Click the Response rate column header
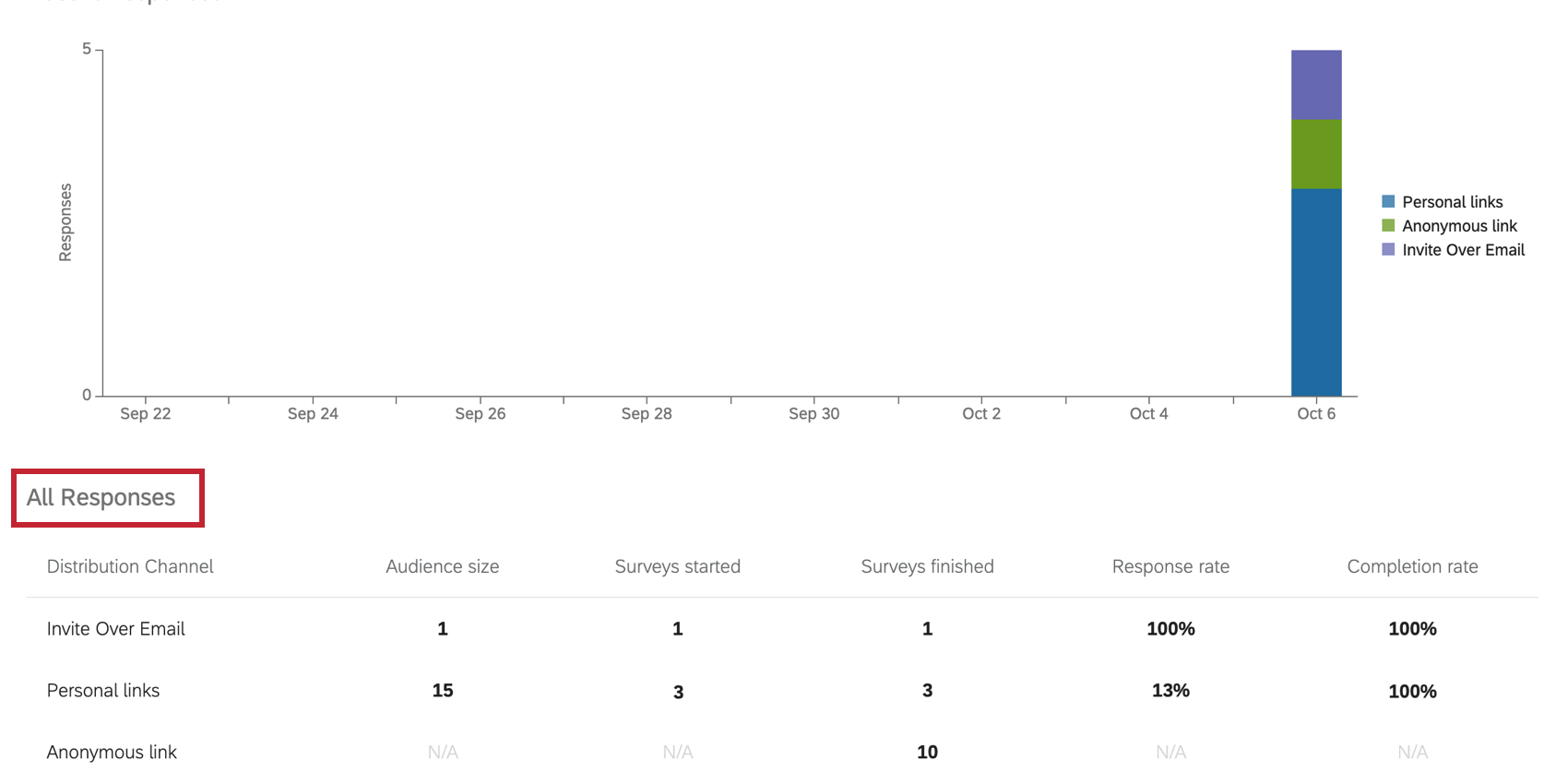The image size is (1568, 784). 1170,566
